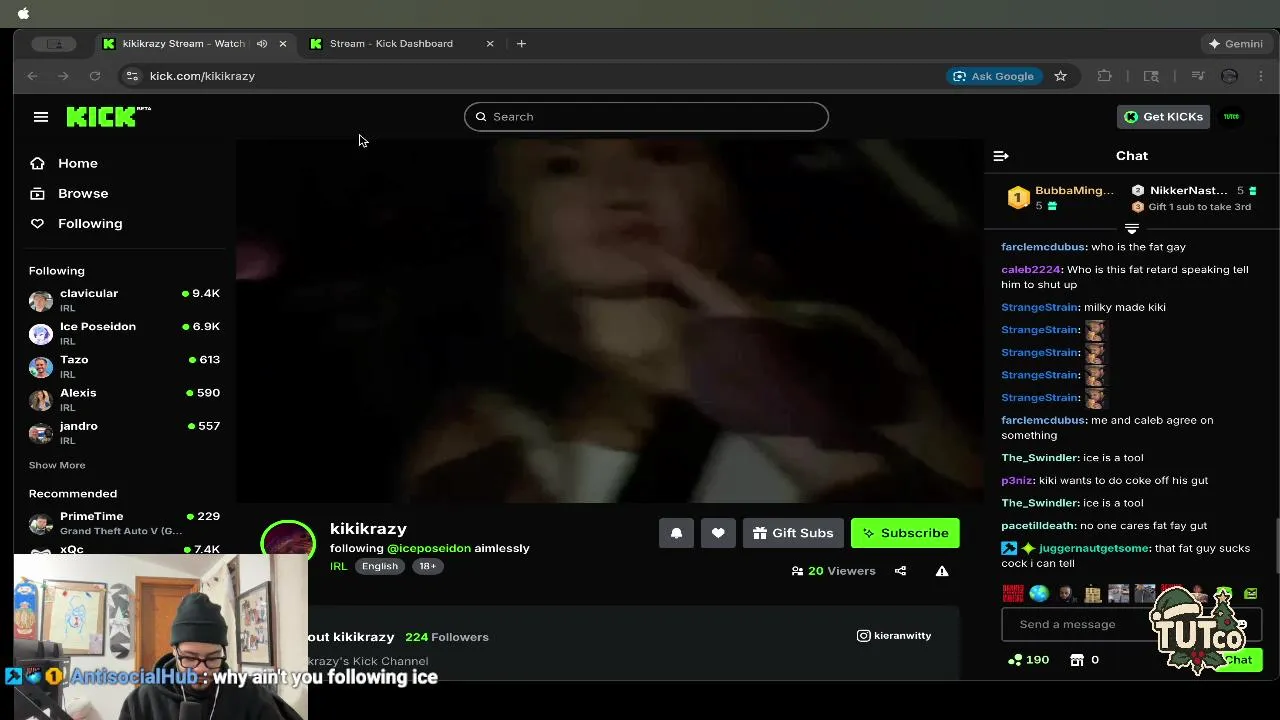The image size is (1280, 720).
Task: Click the @iceposeidon link in stream title
Action: (429, 548)
